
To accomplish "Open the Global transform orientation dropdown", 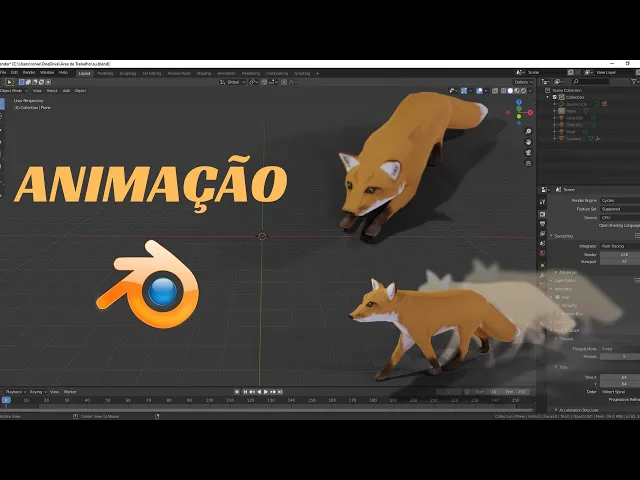I will coord(233,82).
